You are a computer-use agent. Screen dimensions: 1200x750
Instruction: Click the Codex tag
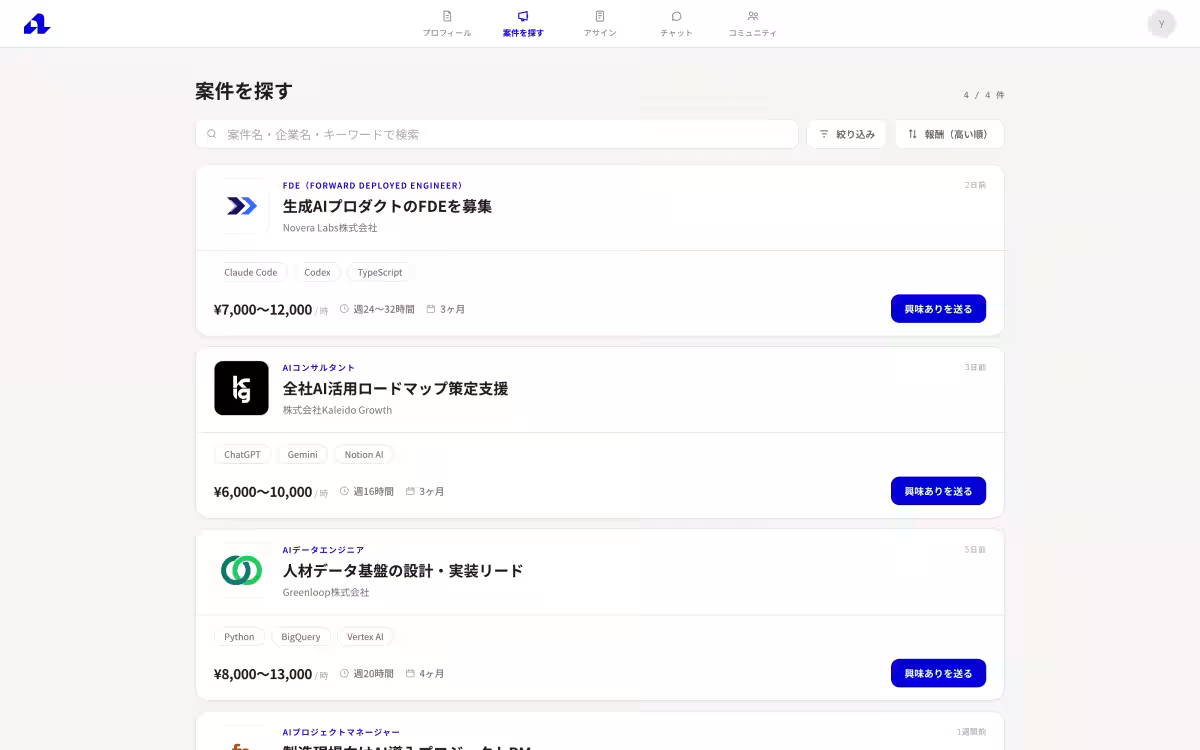click(x=317, y=272)
